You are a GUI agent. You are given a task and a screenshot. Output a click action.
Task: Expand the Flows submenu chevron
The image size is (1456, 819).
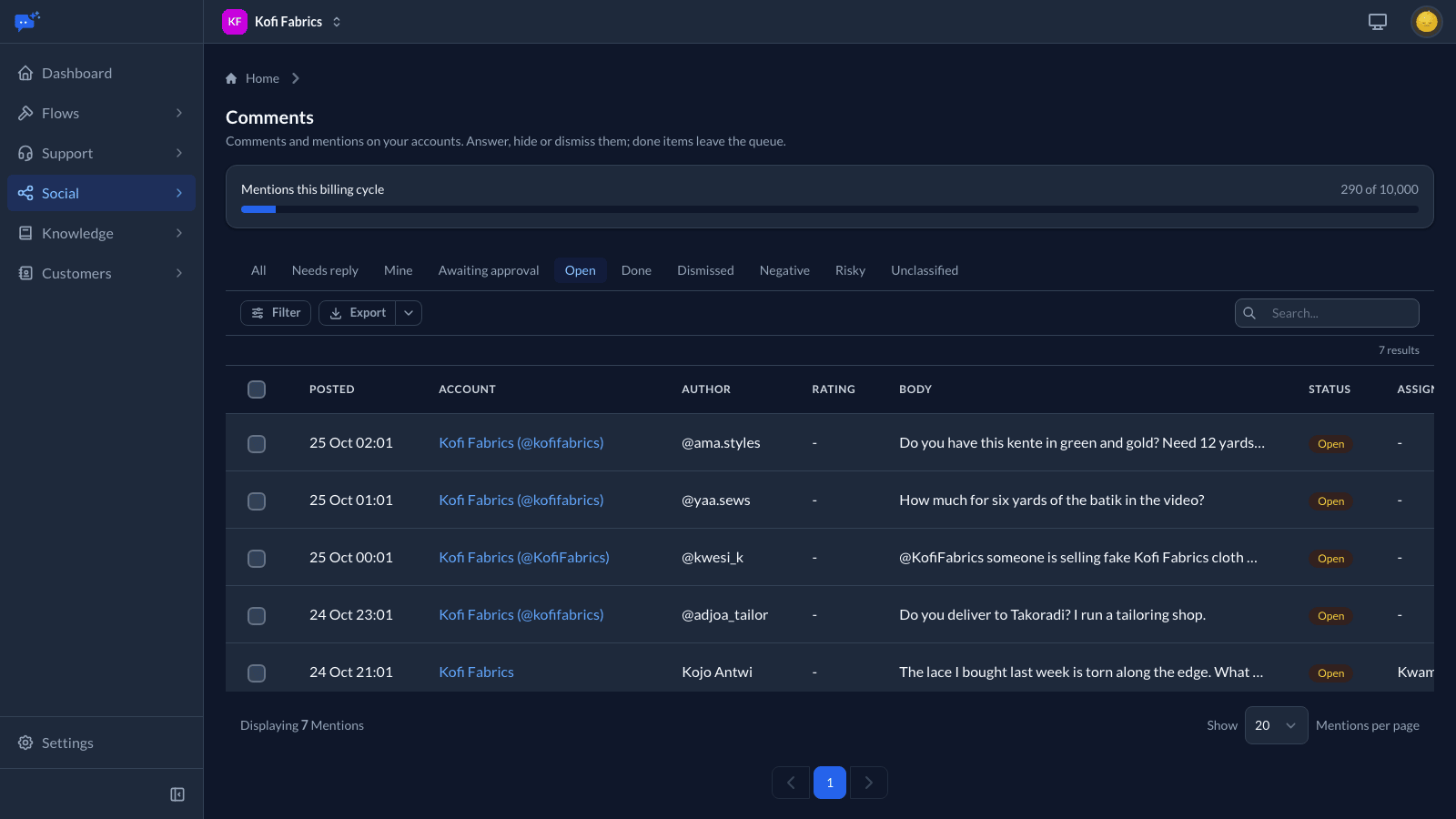179,113
